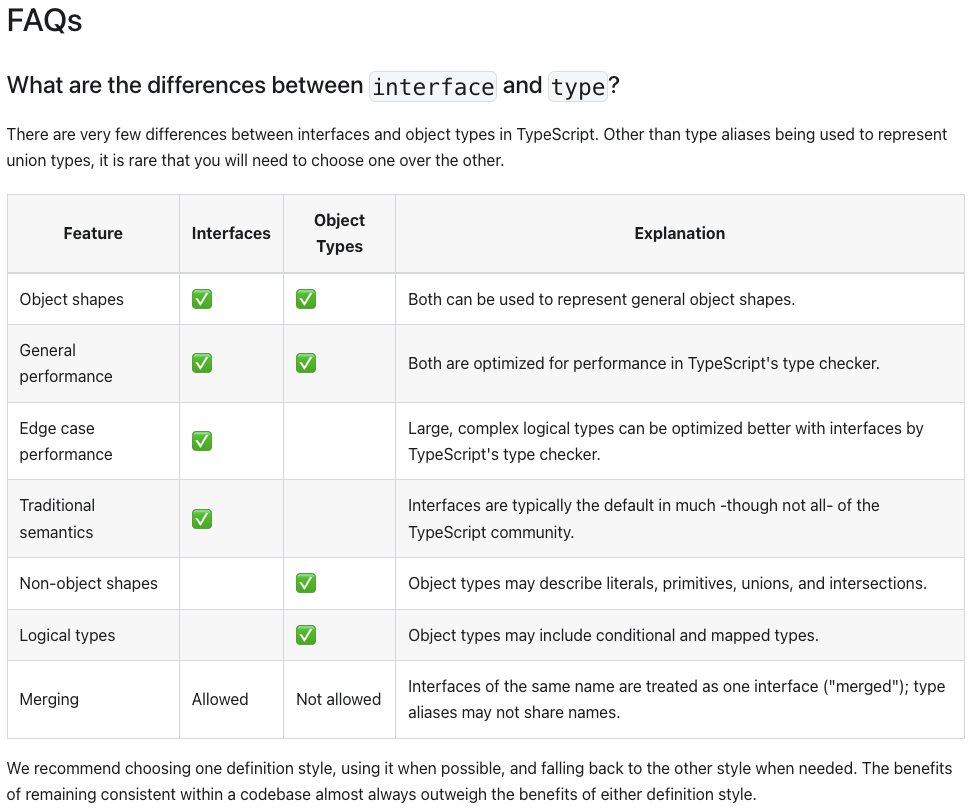Click the Interfaces checkmark for Object shapes
Image resolution: width=975 pixels, height=812 pixels.
point(202,299)
